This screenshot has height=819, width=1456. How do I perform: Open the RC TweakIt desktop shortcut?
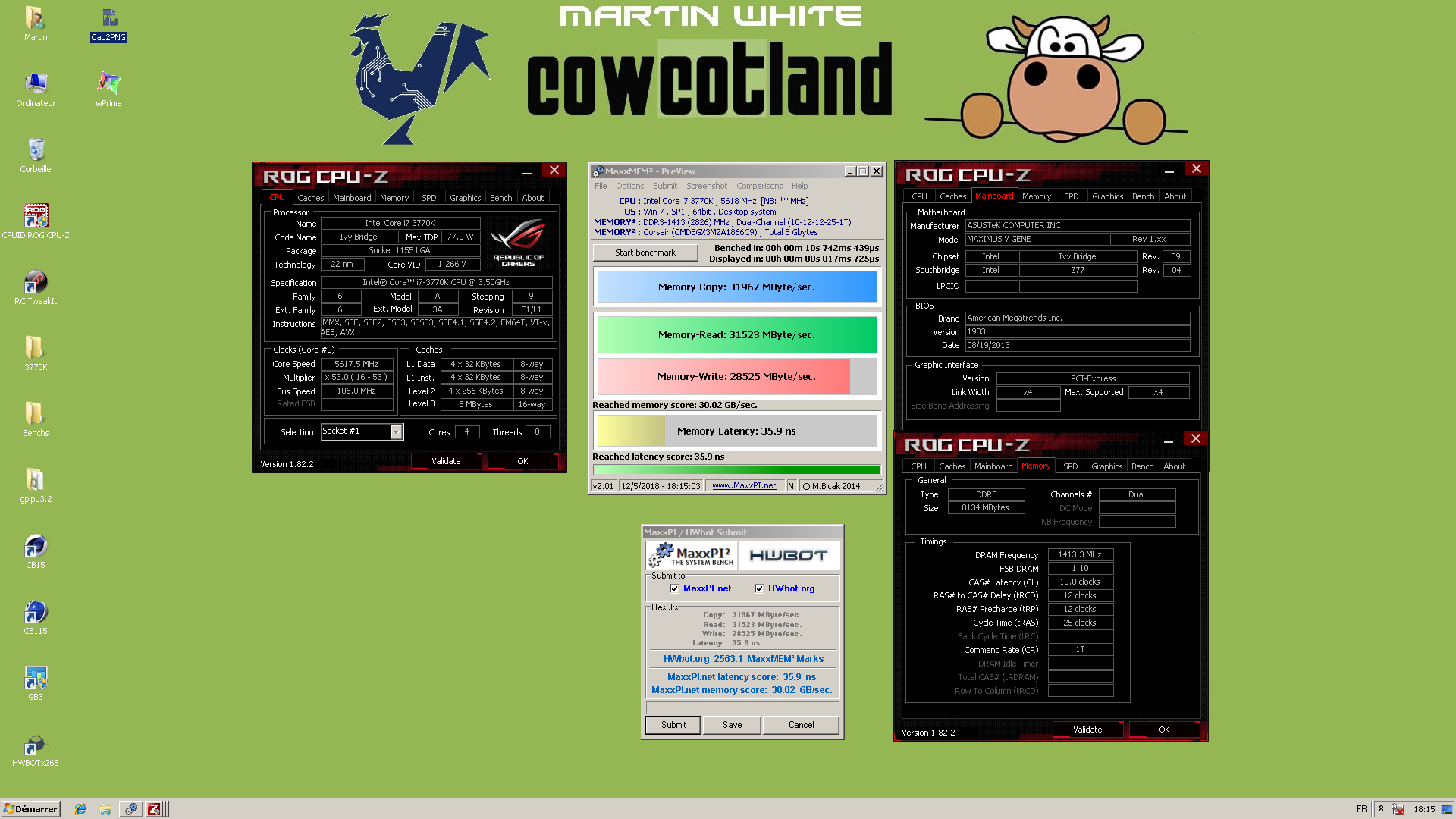coord(36,287)
